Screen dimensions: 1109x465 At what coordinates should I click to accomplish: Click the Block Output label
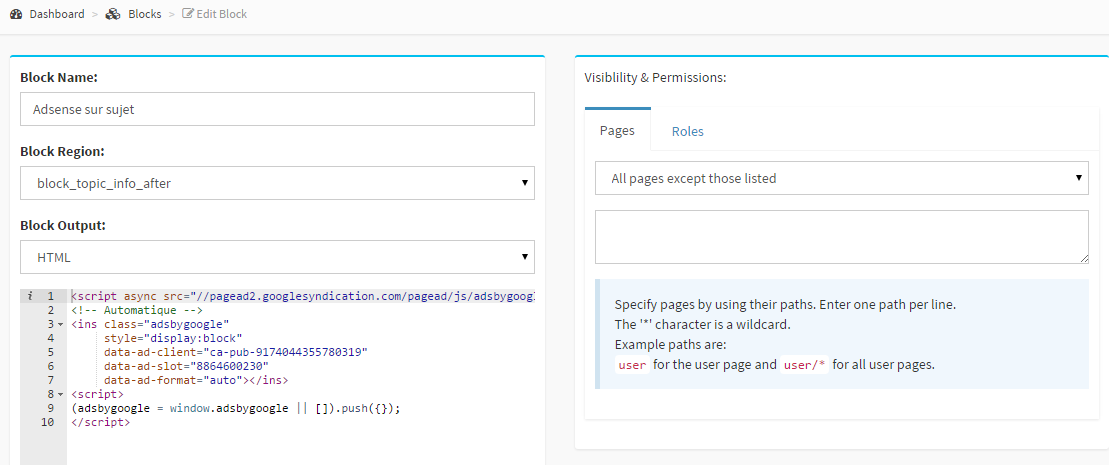[65, 226]
